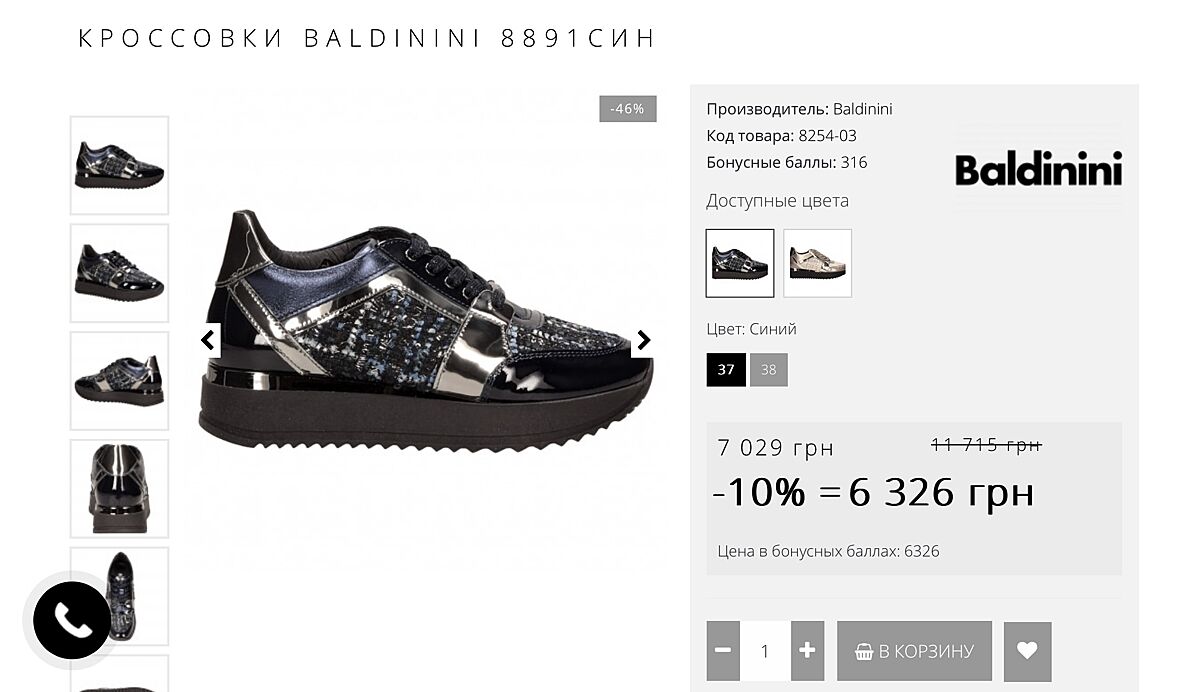Open the third sneaker thumbnail
This screenshot has width=1200, height=692.
pyautogui.click(x=119, y=381)
